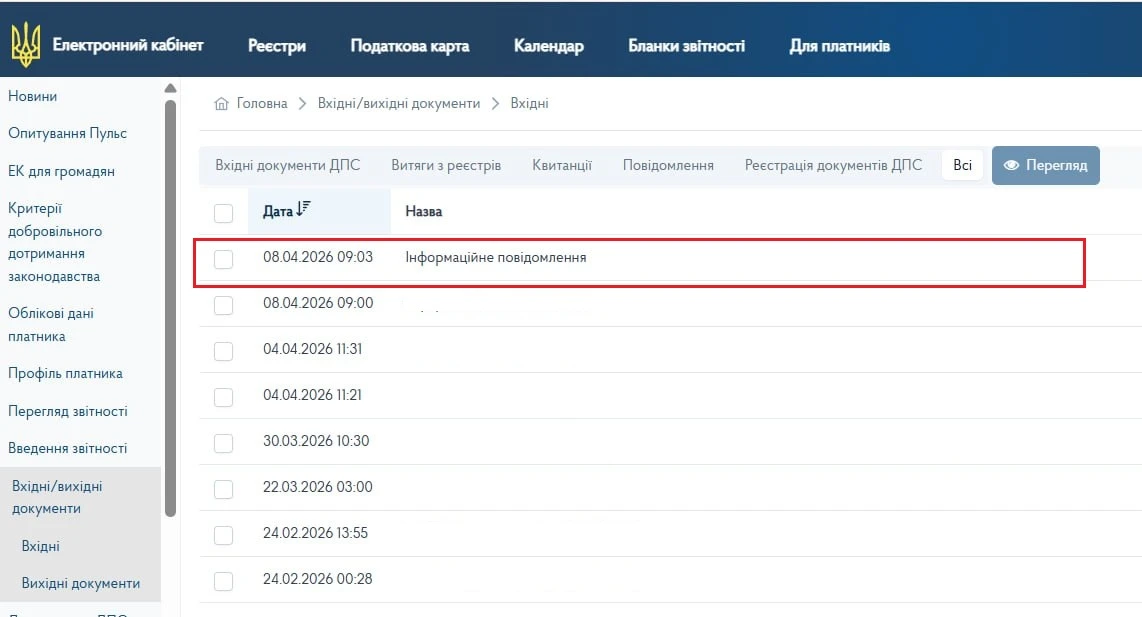The width and height of the screenshot is (1142, 617).
Task: Click the Перегляд button
Action: [x=1046, y=165]
